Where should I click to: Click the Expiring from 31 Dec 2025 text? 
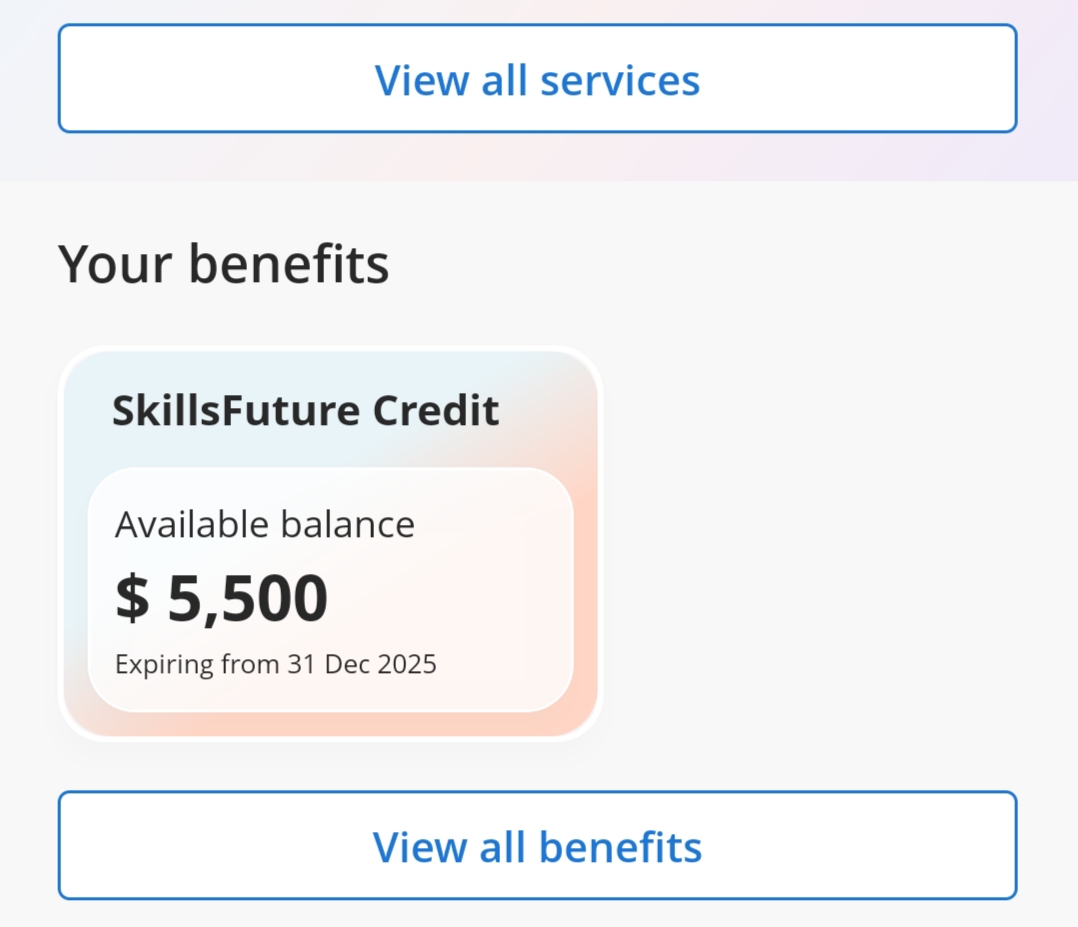click(275, 664)
